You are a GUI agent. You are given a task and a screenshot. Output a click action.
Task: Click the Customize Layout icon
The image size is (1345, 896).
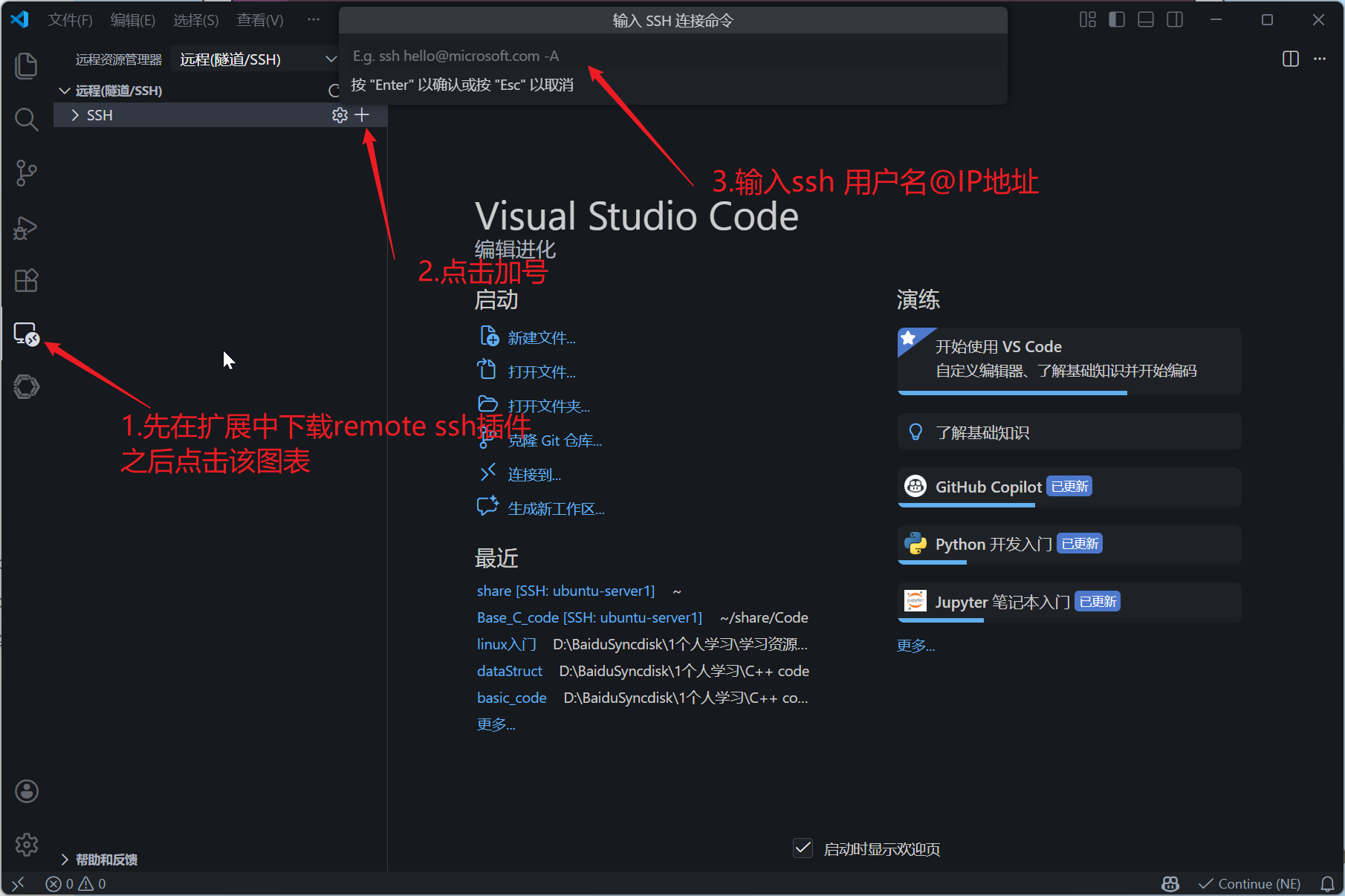tap(1088, 20)
